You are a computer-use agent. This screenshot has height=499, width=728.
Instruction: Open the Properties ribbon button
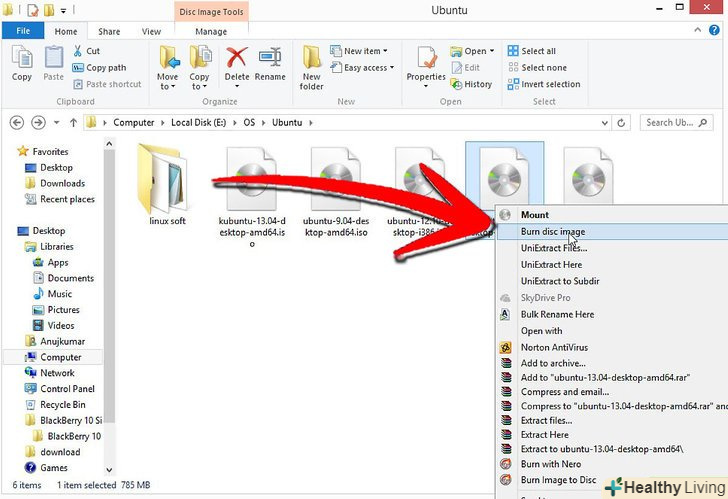click(426, 66)
